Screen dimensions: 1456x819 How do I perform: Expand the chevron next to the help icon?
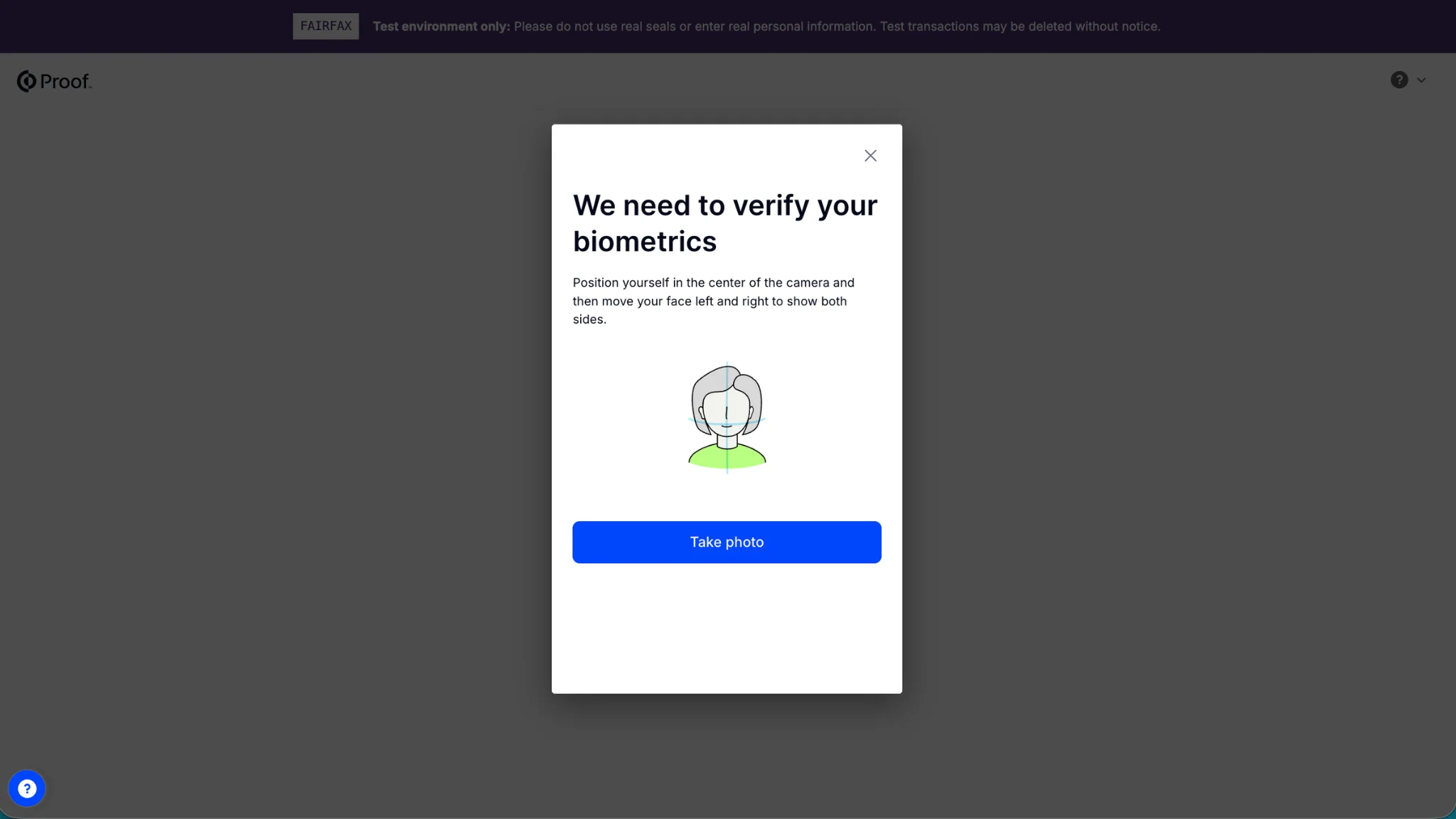(1421, 80)
